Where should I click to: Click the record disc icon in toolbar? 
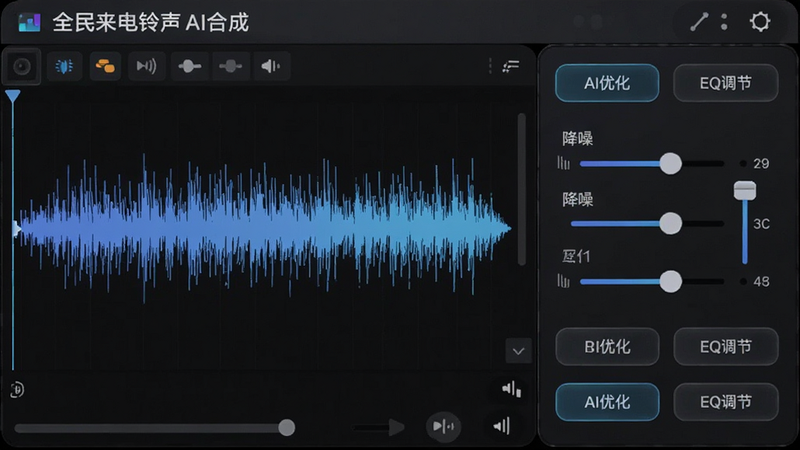coord(21,66)
